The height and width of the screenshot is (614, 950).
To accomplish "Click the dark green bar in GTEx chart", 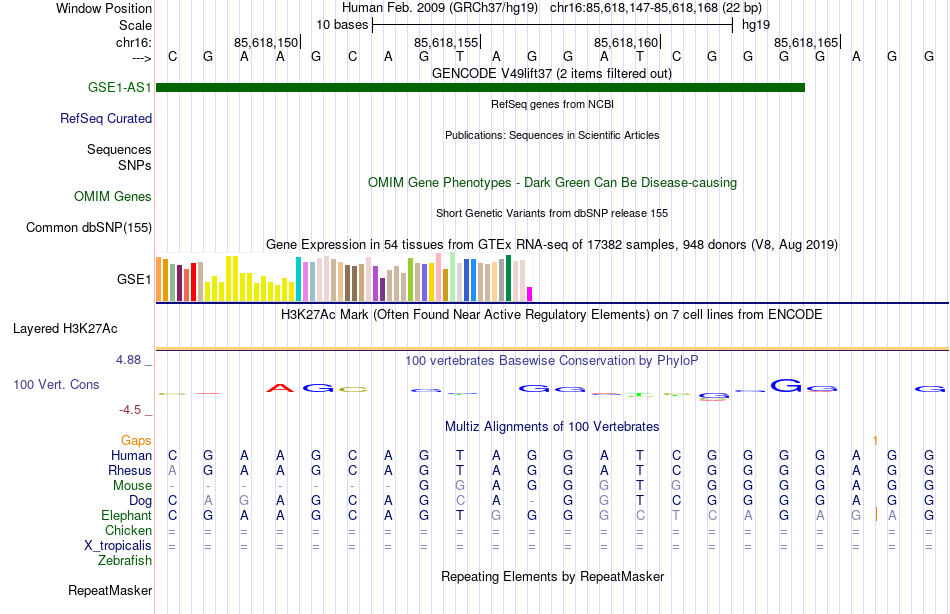I will coord(508,278).
